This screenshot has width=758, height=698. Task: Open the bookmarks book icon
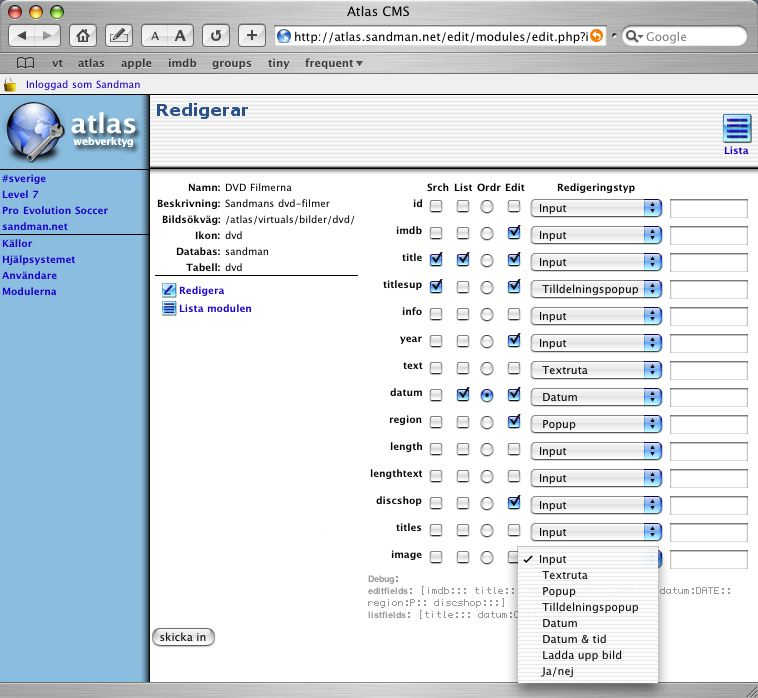click(x=25, y=63)
